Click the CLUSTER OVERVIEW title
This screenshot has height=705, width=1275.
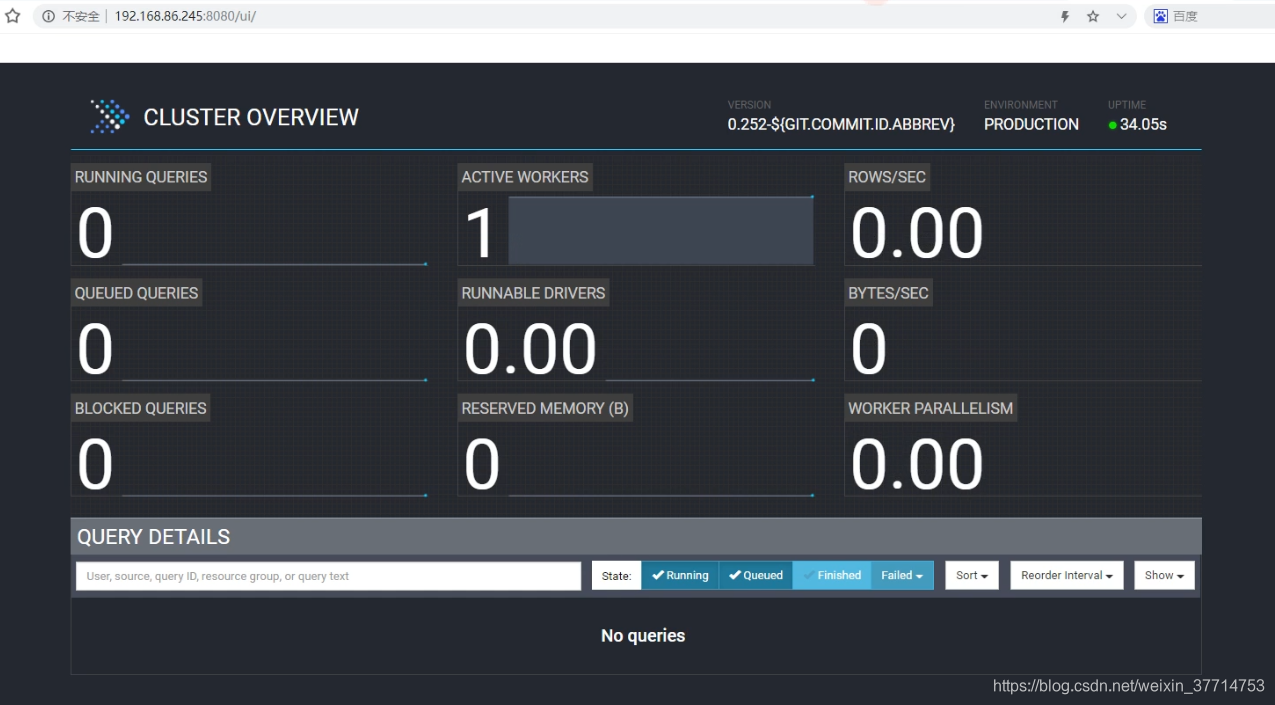point(251,117)
